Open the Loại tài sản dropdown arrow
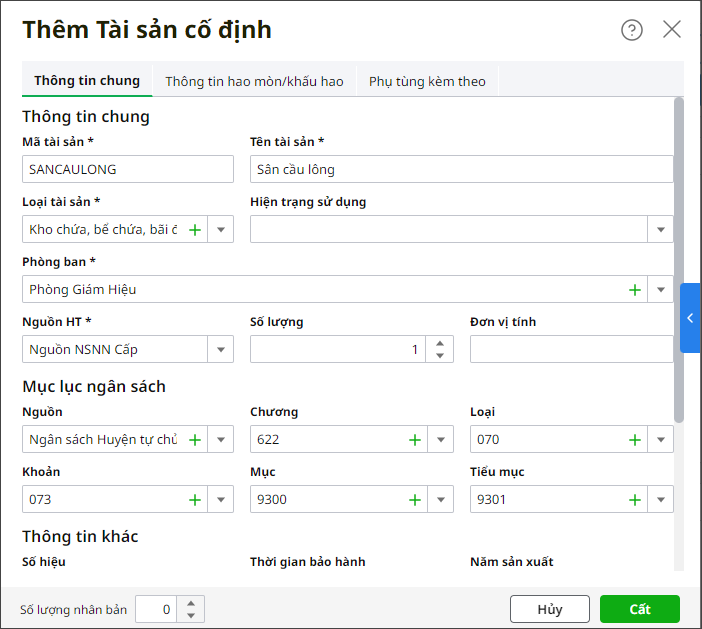The height and width of the screenshot is (629, 702). (x=221, y=230)
